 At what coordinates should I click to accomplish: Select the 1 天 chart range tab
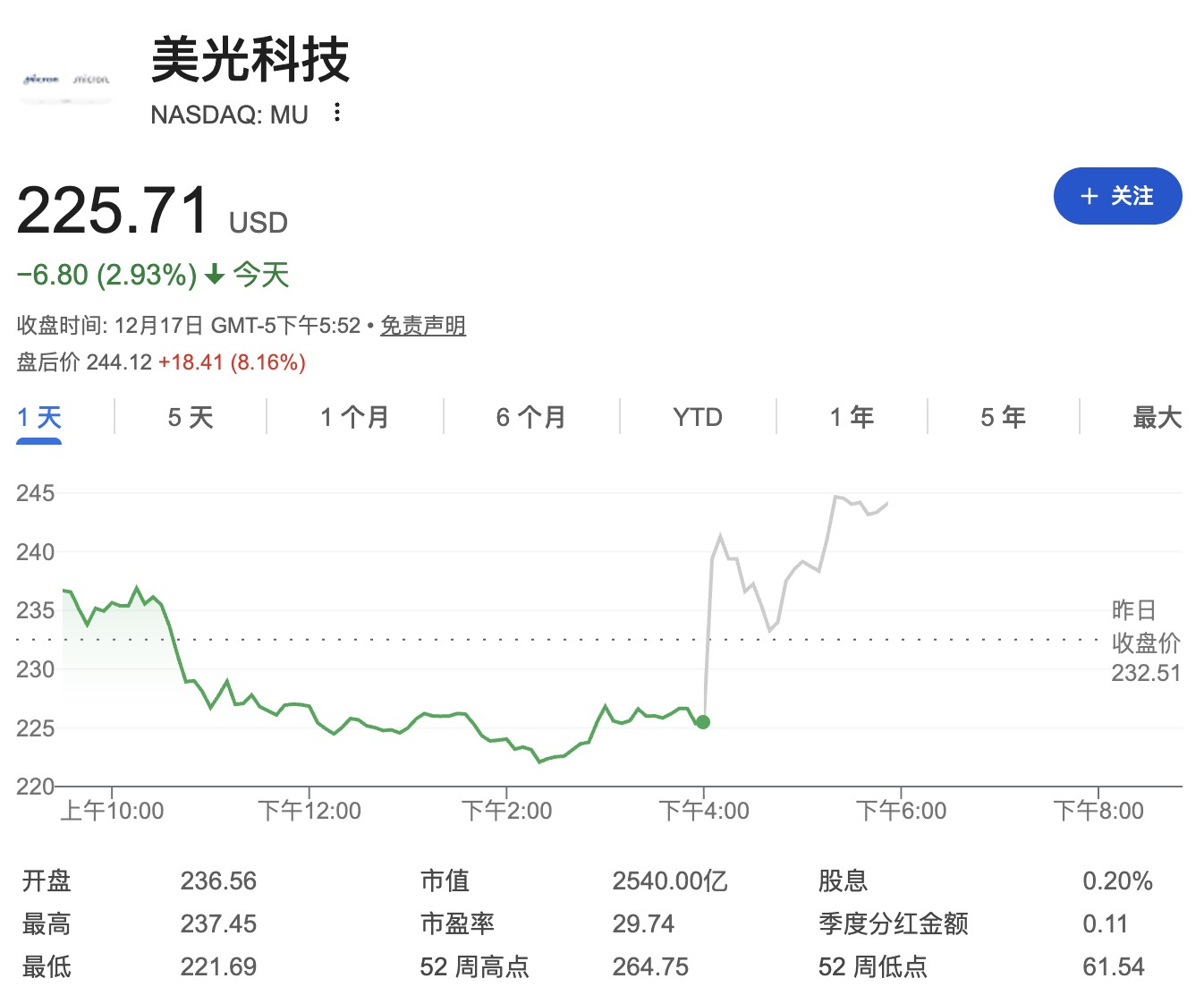point(39,417)
